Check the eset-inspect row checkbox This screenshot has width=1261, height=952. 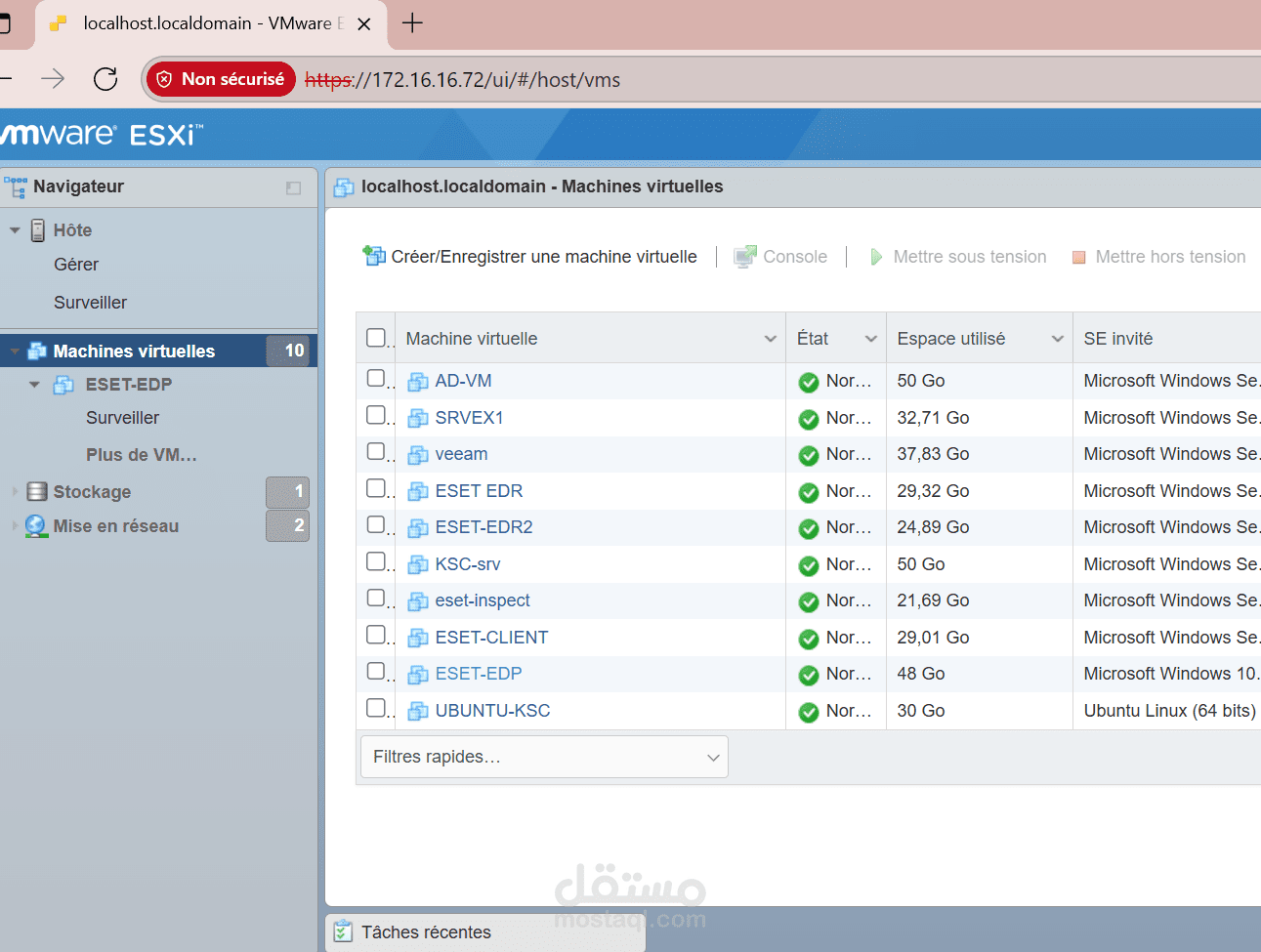click(376, 598)
